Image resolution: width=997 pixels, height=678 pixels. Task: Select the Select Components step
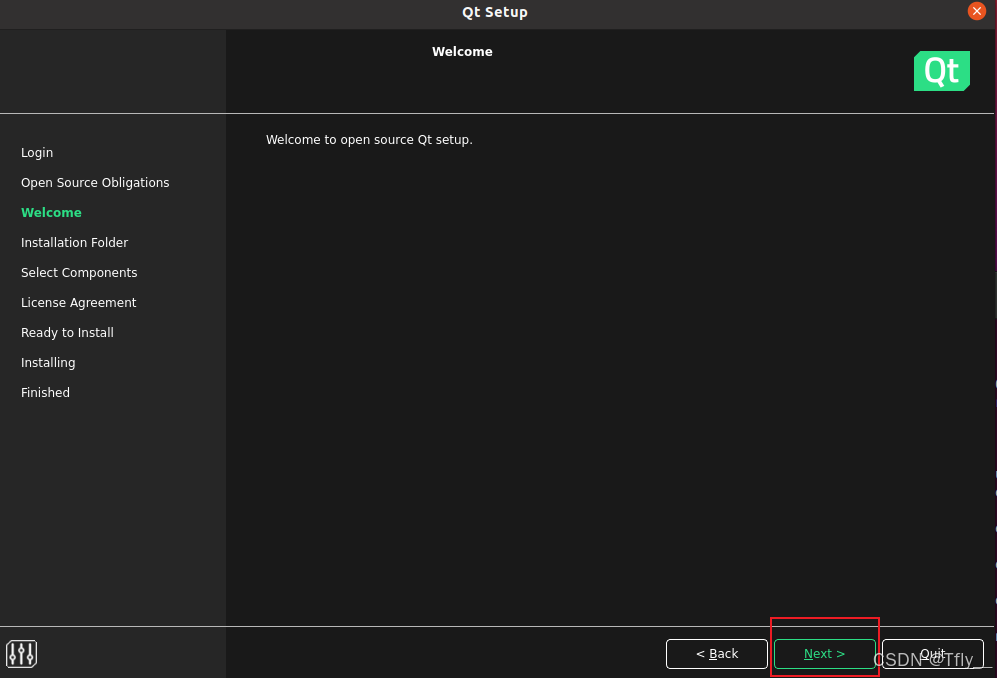pyautogui.click(x=79, y=272)
